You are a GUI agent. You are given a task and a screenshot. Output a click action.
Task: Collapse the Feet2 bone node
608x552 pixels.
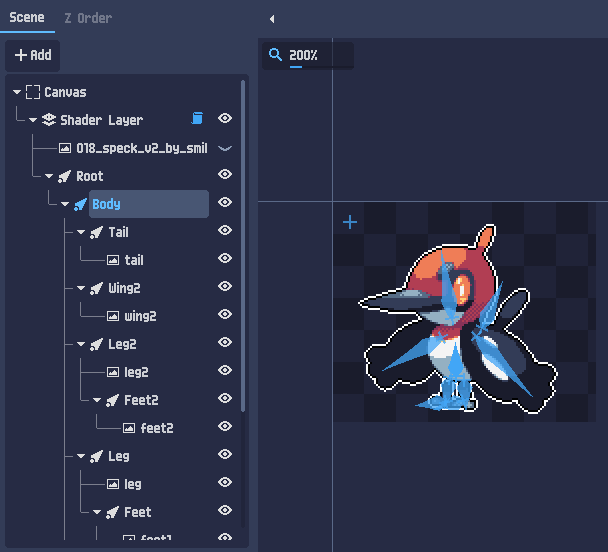(97, 400)
